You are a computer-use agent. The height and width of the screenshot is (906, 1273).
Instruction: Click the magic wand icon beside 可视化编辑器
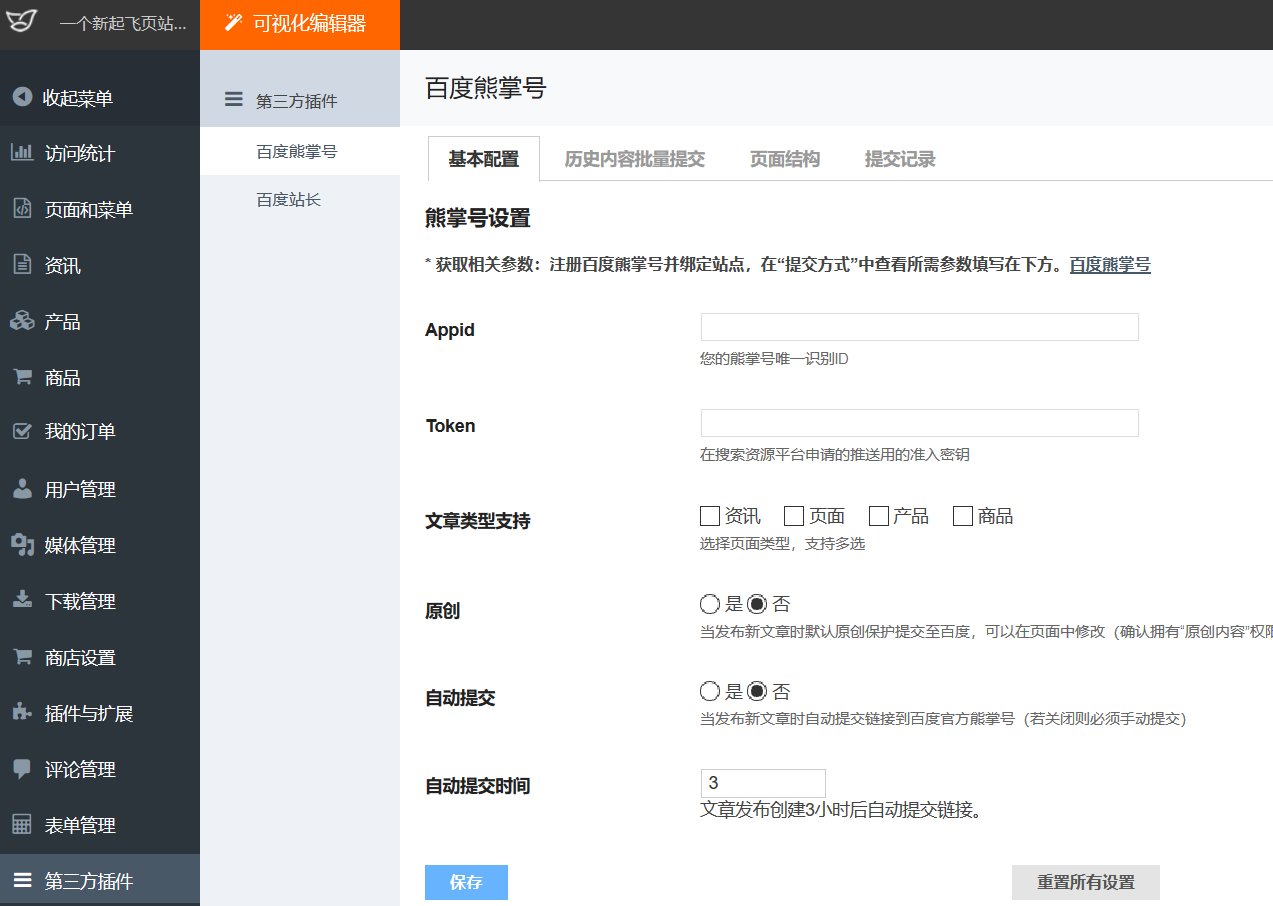point(233,23)
